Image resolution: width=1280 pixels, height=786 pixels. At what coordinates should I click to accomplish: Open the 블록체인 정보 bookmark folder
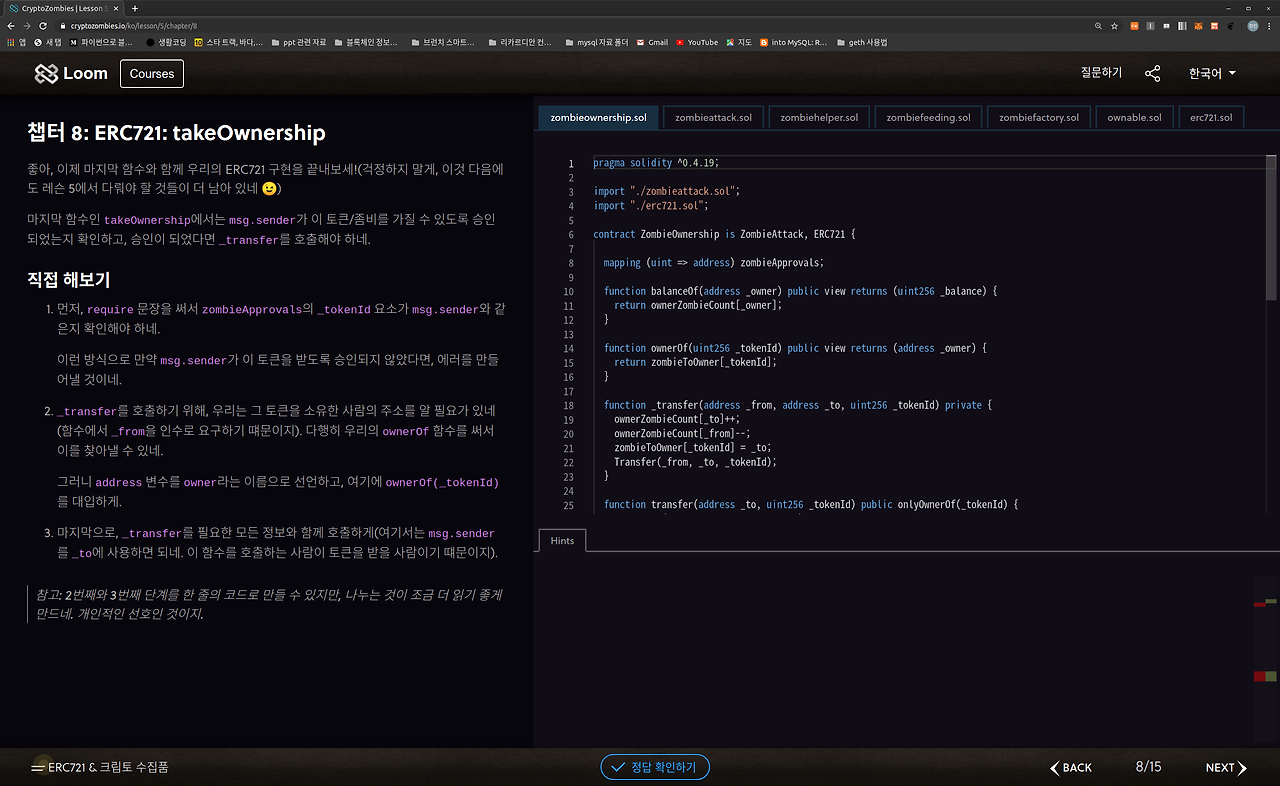pos(365,42)
